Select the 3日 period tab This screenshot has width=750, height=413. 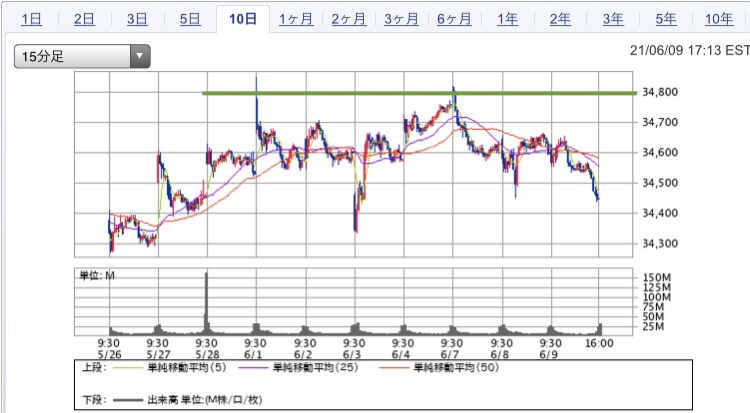click(137, 19)
